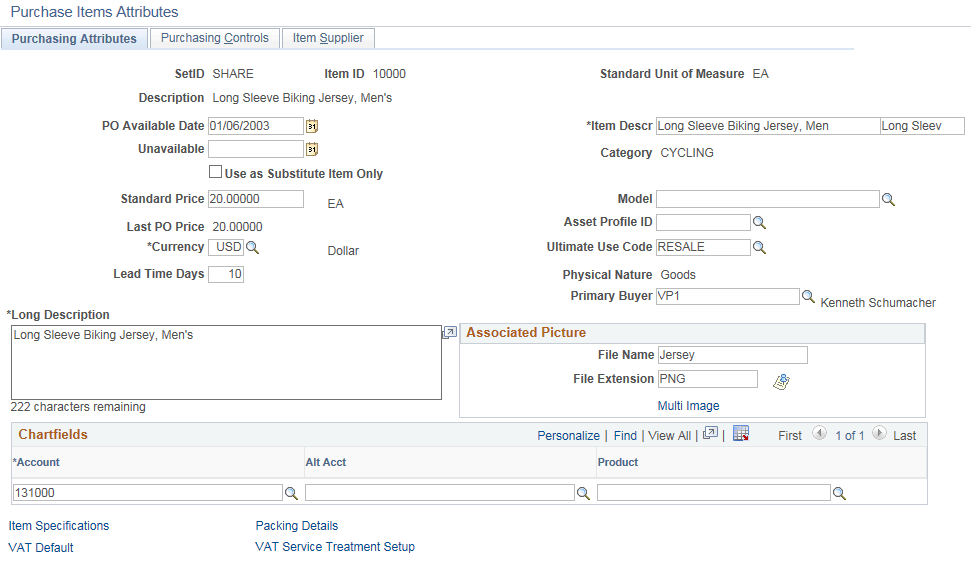Click Standard Price field
The height and width of the screenshot is (561, 971).
[256, 199]
